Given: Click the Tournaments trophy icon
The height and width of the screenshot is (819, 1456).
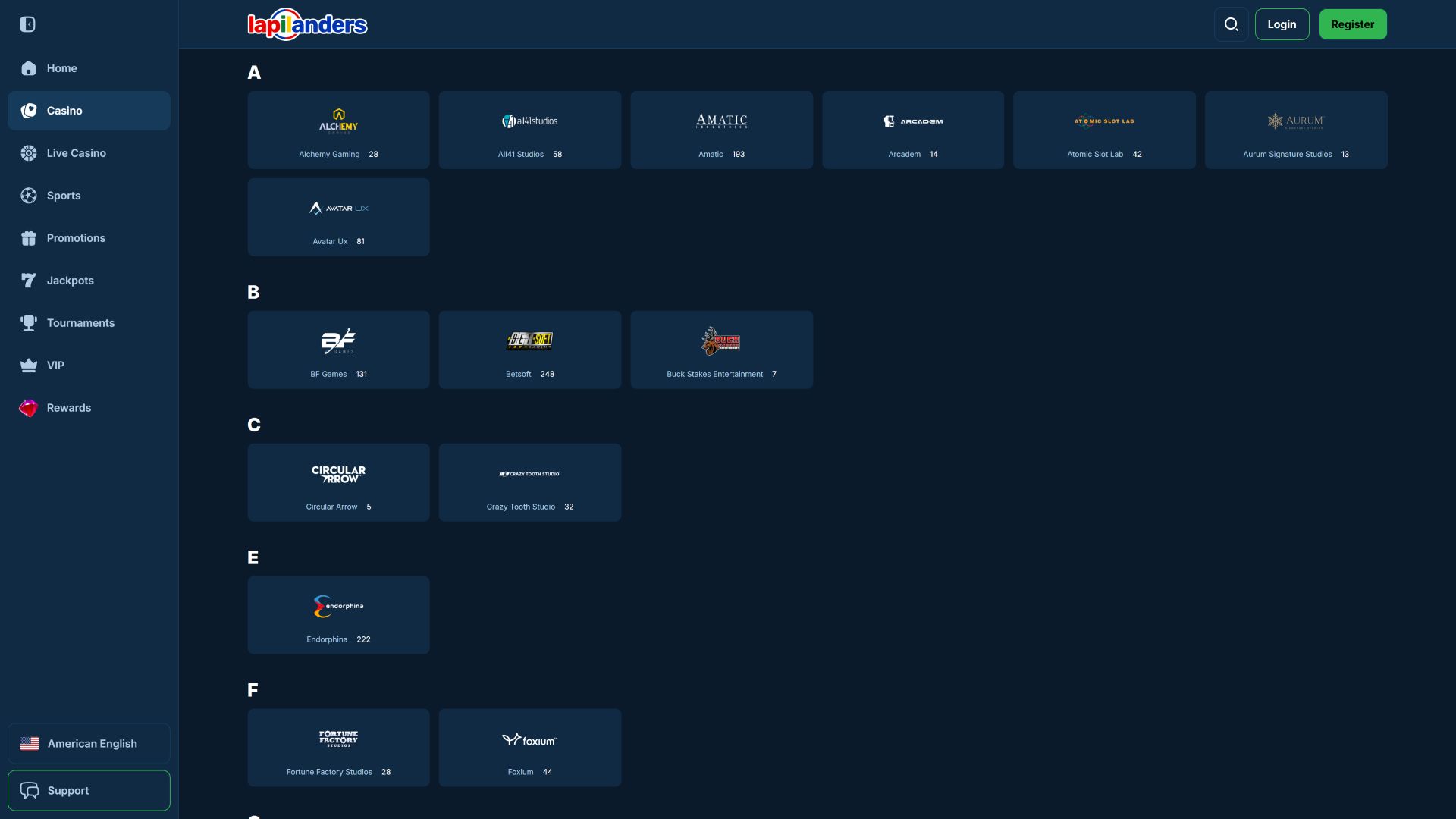Looking at the screenshot, I should click(29, 323).
